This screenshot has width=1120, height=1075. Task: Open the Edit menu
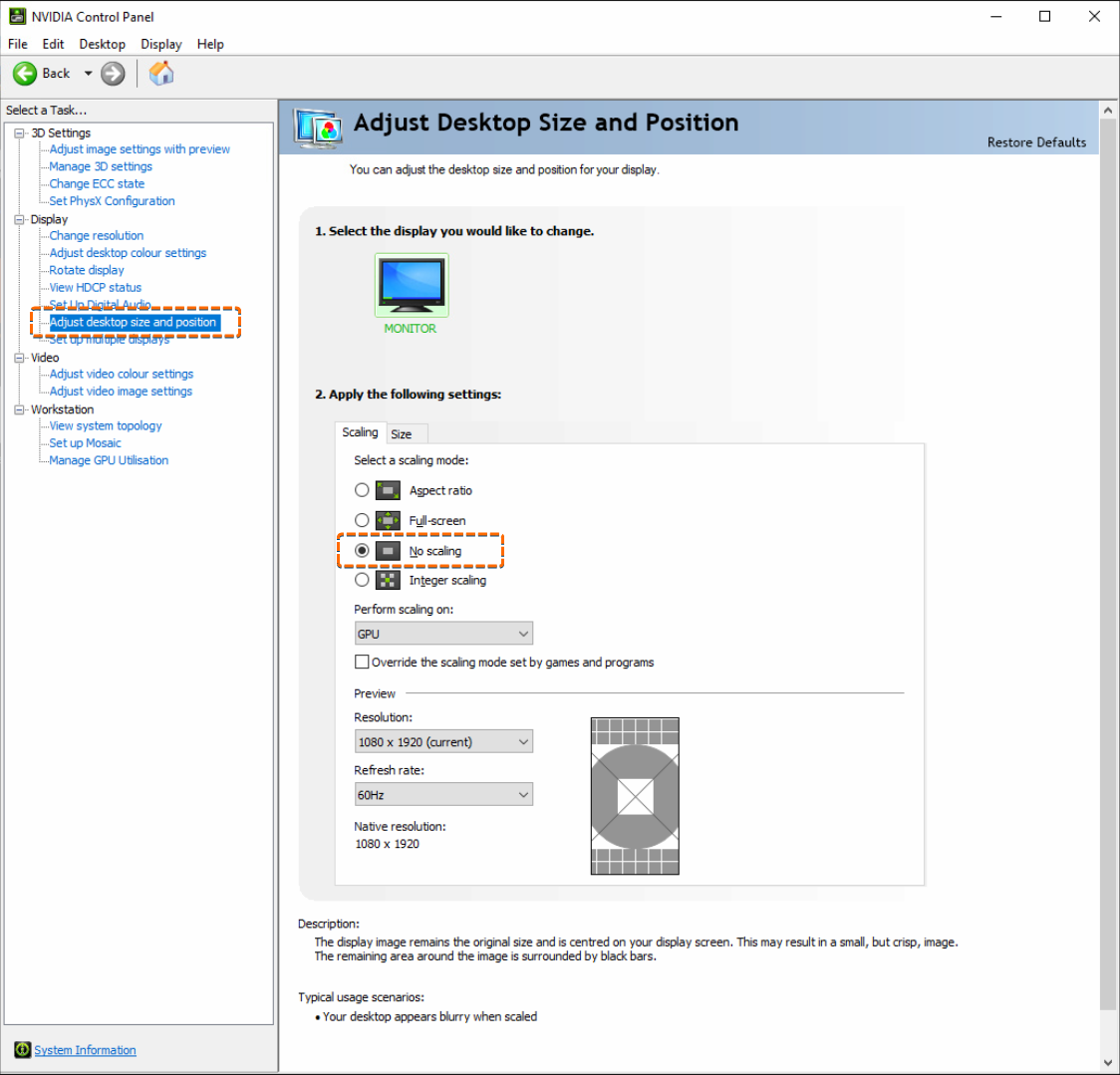(x=53, y=44)
